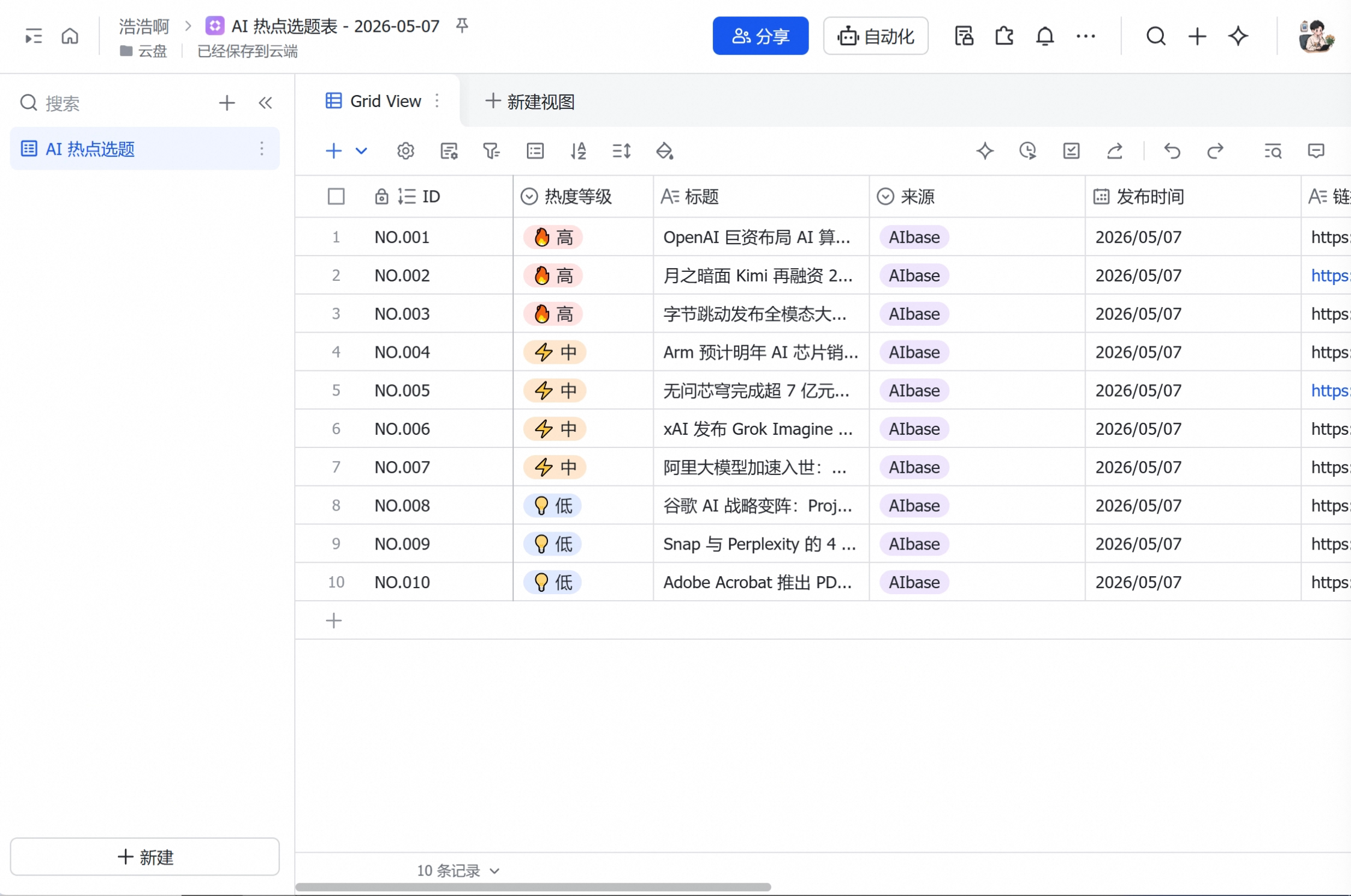
Task: Go to the home page icon
Action: coord(70,36)
